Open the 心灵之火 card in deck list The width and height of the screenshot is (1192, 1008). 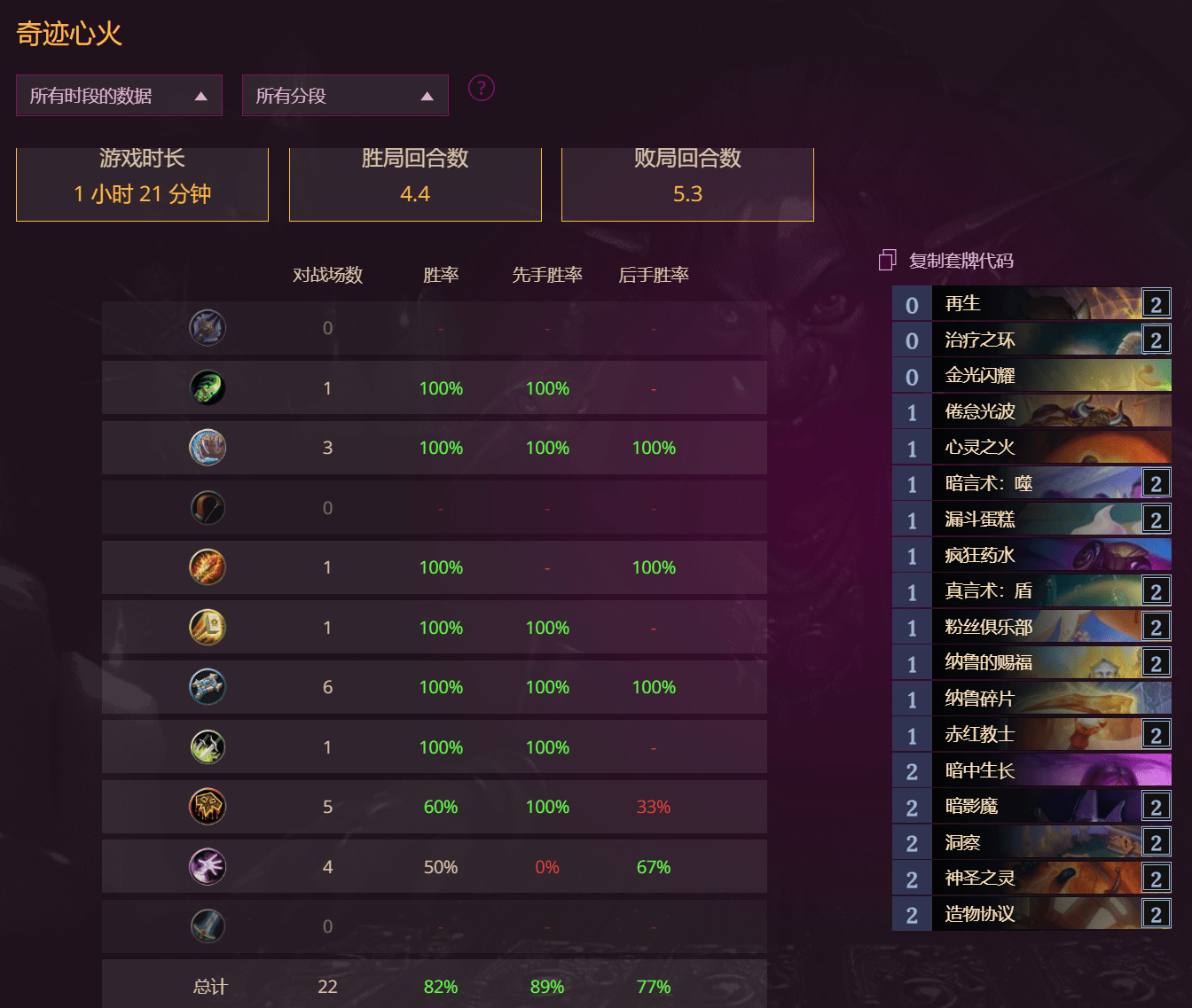1031,447
